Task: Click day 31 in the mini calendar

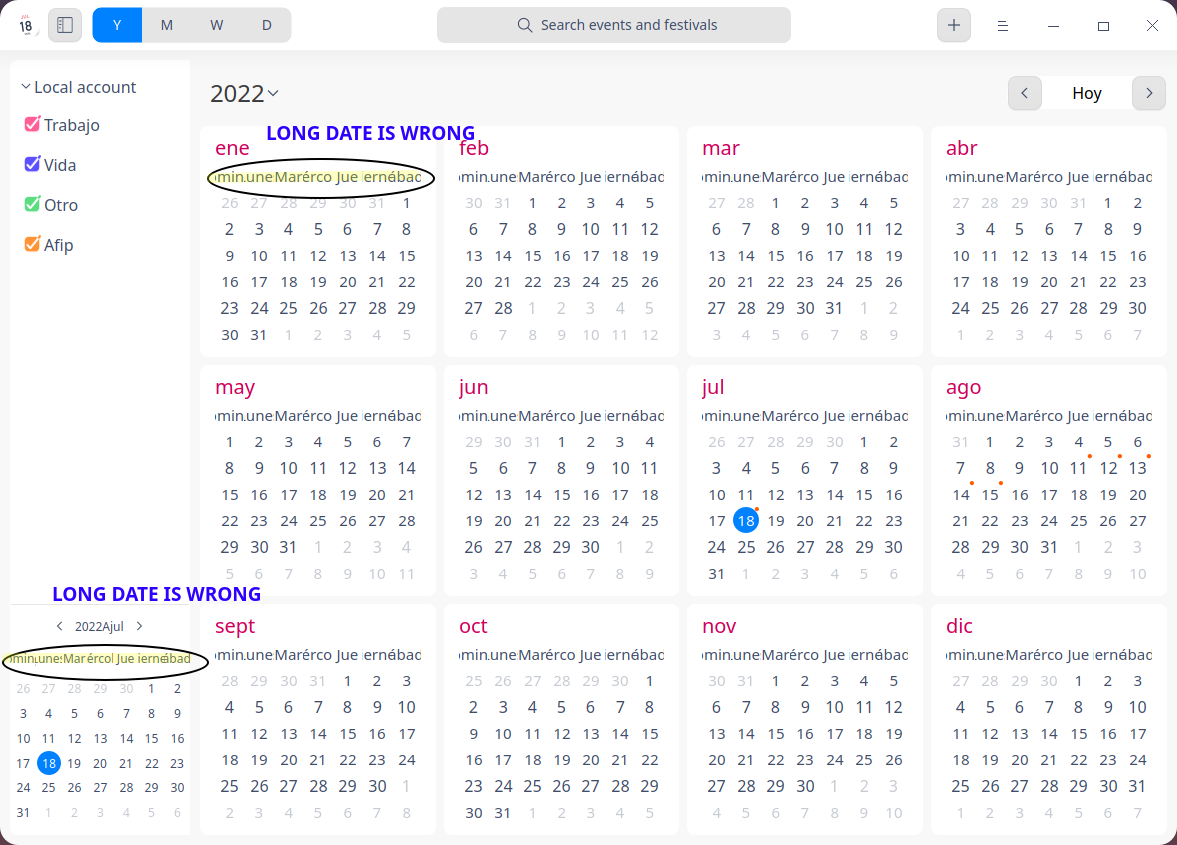Action: (23, 812)
